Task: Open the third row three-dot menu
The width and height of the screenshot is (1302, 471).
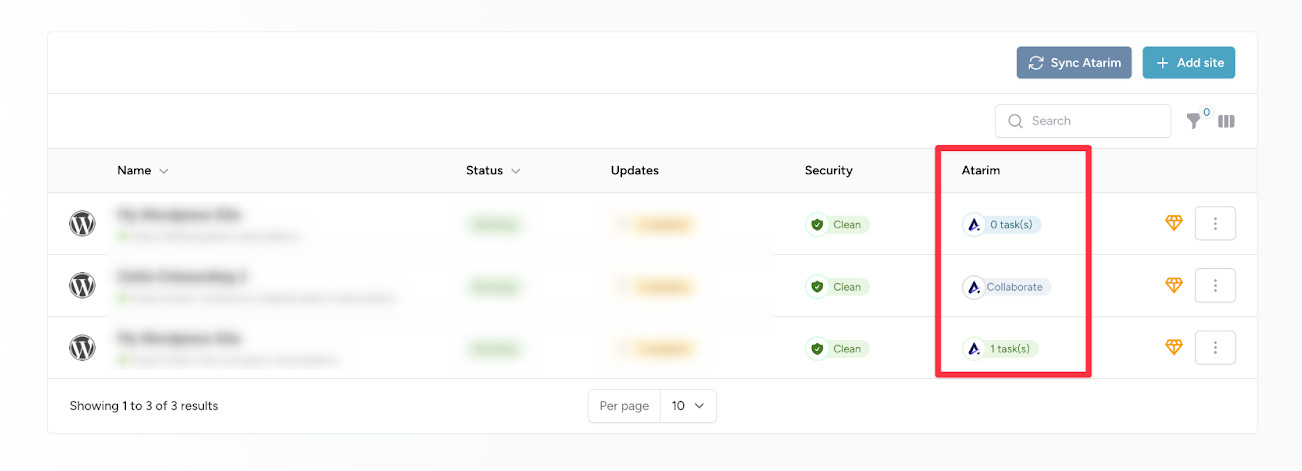Action: [1215, 348]
